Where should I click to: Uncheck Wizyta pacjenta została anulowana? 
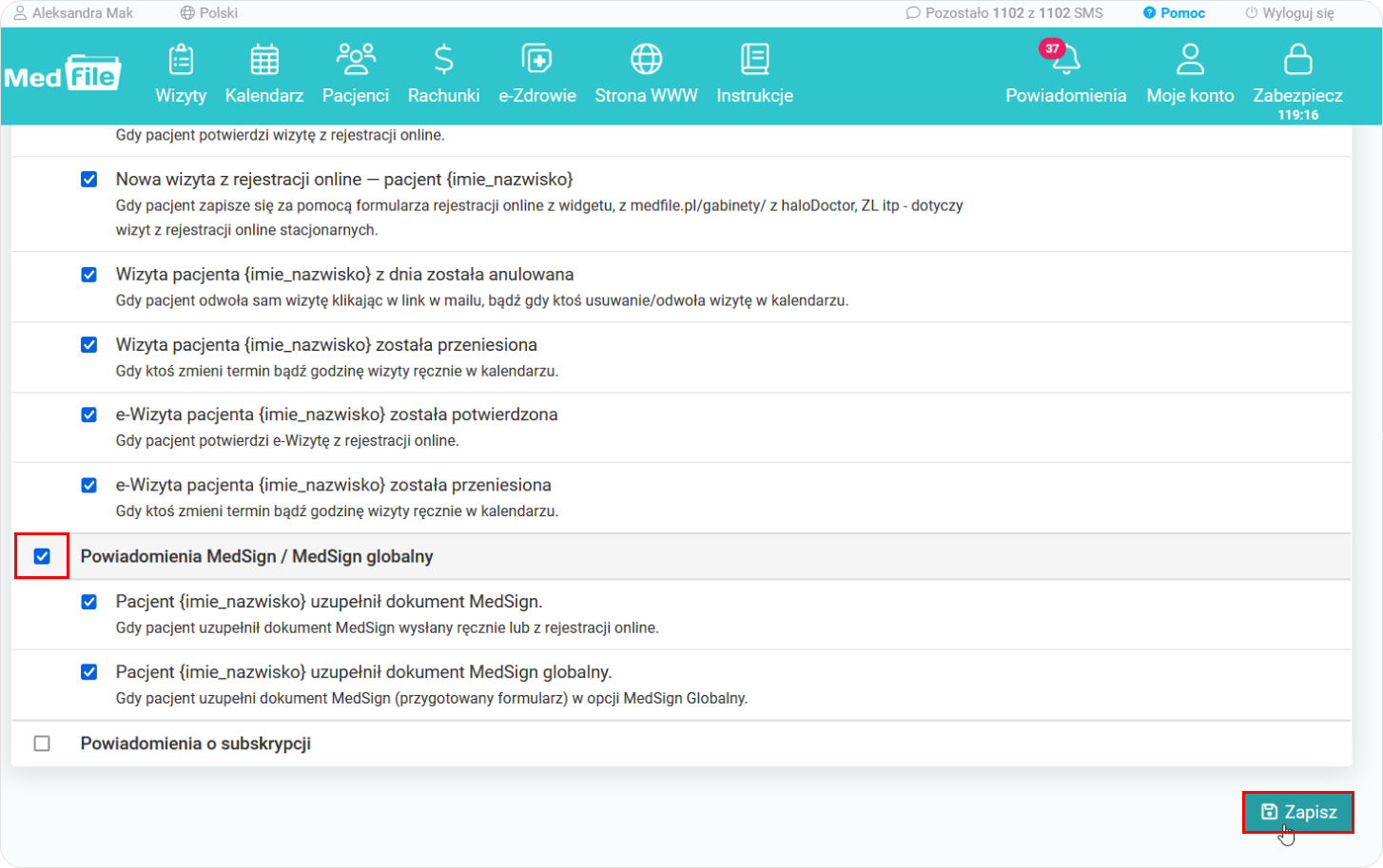[x=89, y=275]
